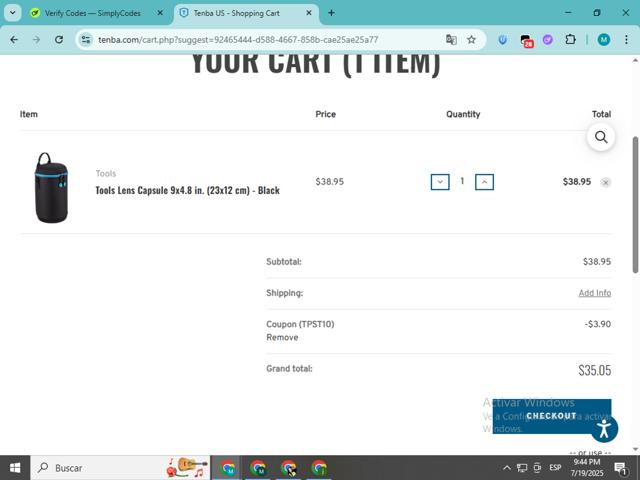The image size is (640, 480).
Task: Open the notification center icon
Action: (x=620, y=468)
